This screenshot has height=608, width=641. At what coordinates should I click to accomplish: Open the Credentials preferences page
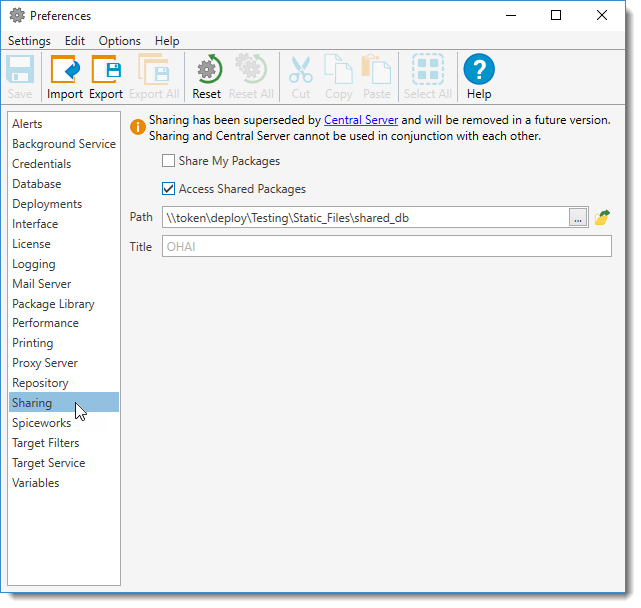click(x=42, y=164)
